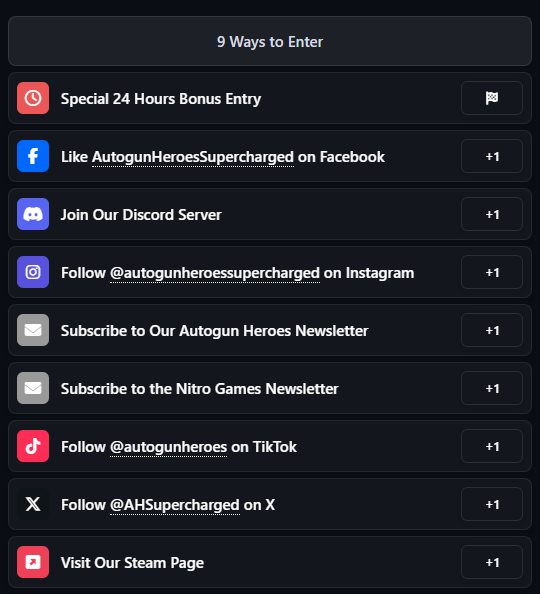Screen dimensions: 540x594
Task: Click the X logo icon
Action: coord(33,504)
